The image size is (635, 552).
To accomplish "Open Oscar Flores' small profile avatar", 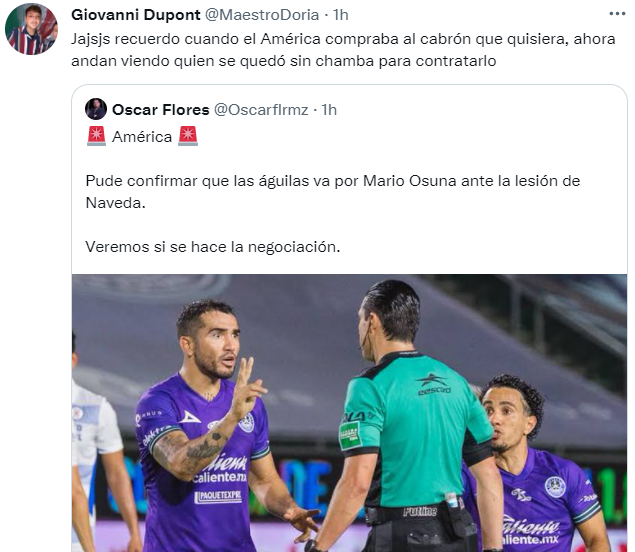I will (96, 109).
